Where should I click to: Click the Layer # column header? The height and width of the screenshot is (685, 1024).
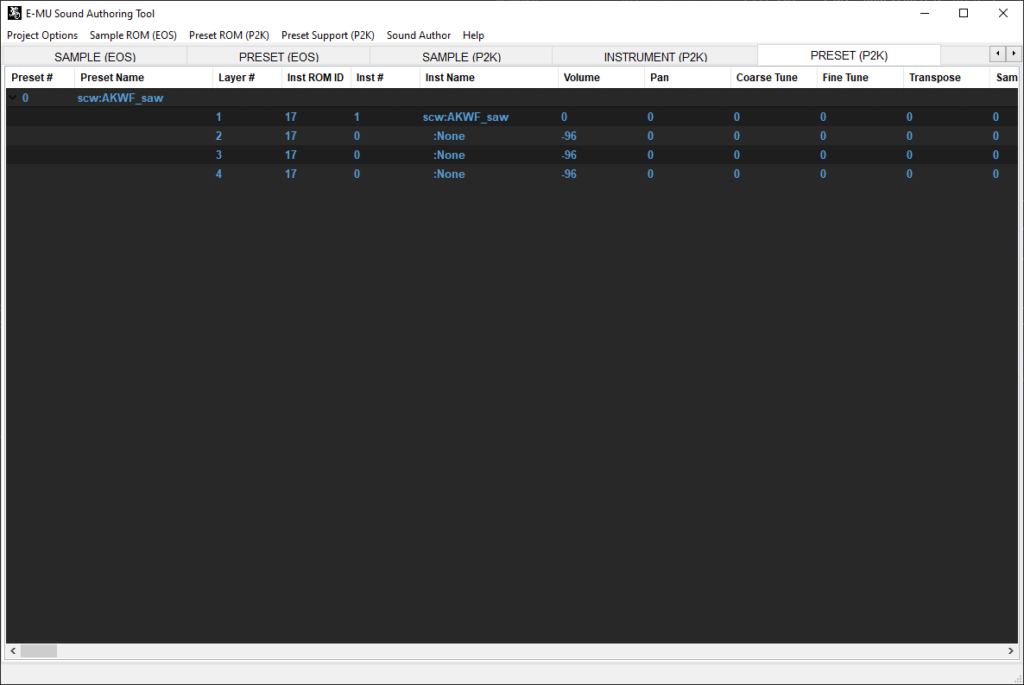[247, 78]
